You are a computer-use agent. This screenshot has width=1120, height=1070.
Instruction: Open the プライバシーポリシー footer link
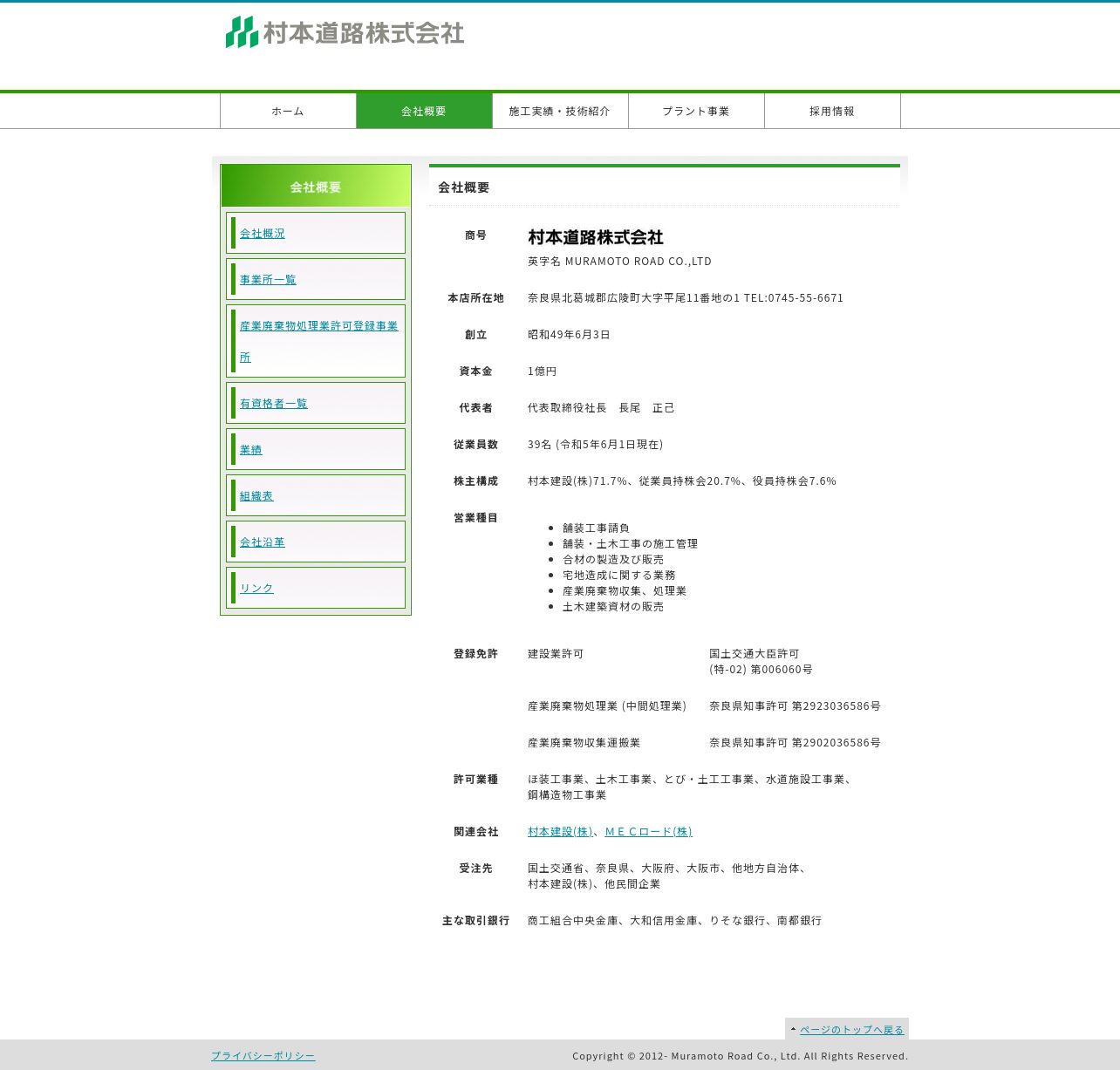[x=263, y=1056]
